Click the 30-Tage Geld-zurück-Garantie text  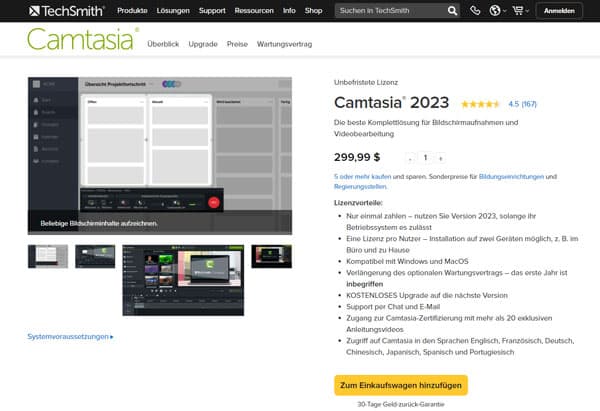(401, 404)
